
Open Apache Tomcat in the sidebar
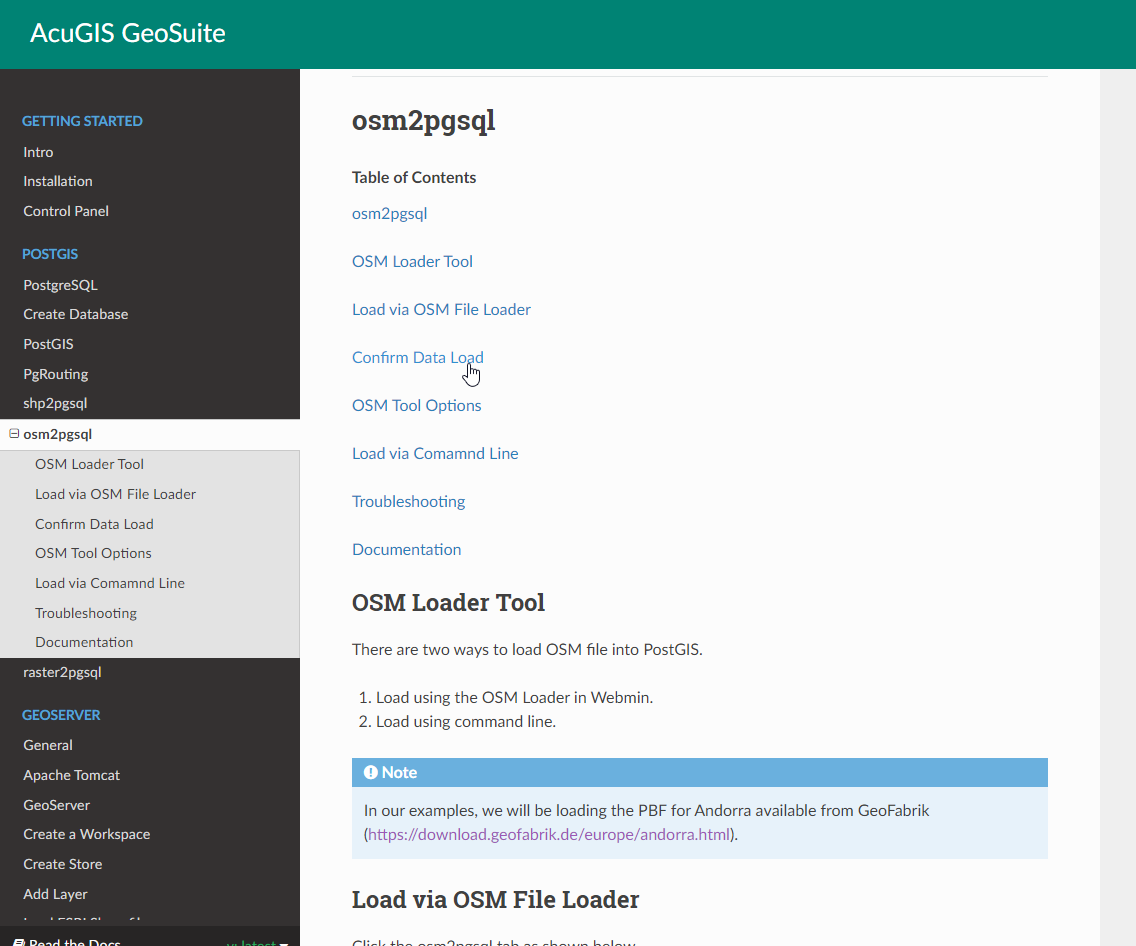(71, 775)
